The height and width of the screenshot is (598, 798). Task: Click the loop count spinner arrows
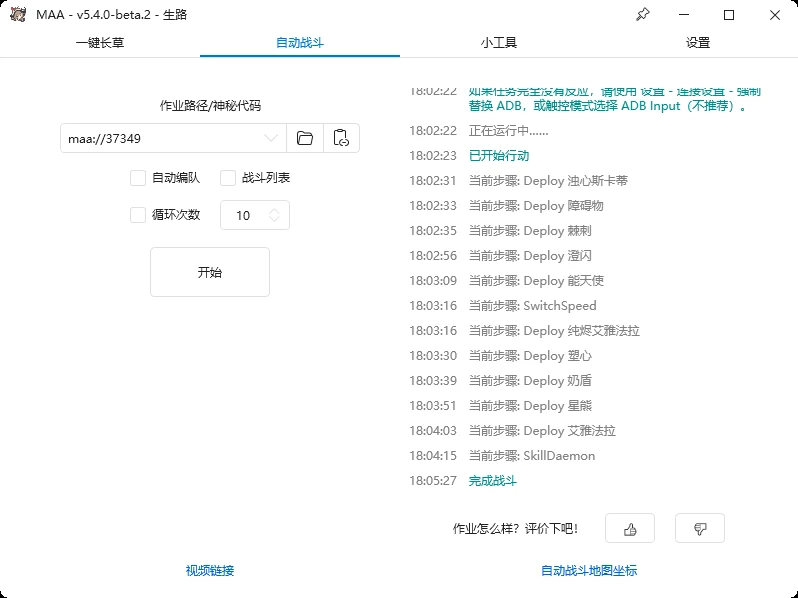(274, 215)
